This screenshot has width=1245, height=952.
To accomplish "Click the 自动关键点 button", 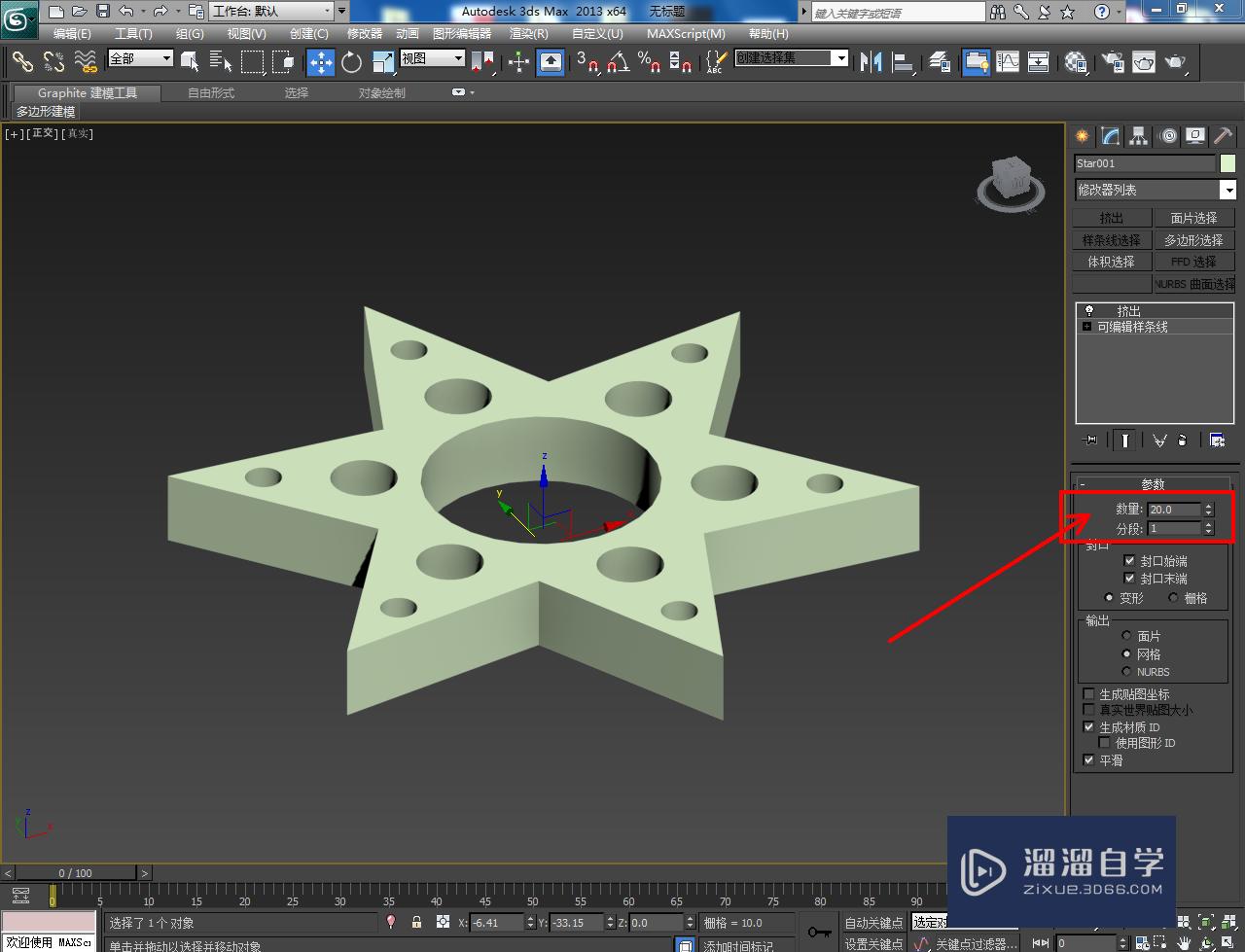I will point(873,923).
